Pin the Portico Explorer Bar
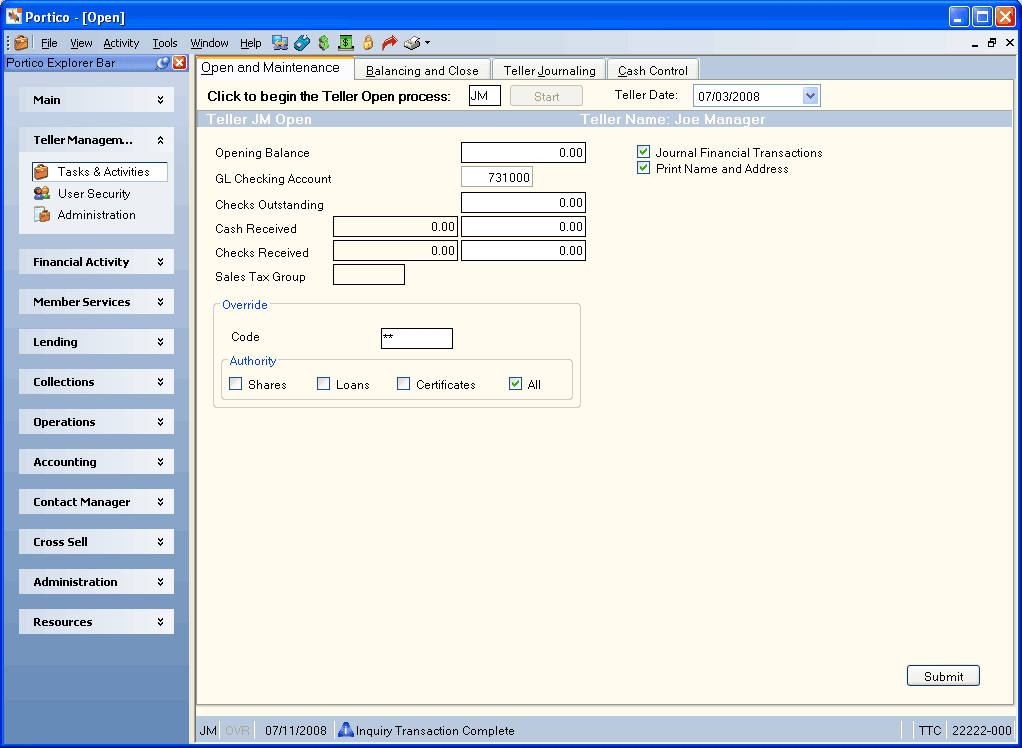Viewport: 1022px width, 748px height. tap(163, 63)
